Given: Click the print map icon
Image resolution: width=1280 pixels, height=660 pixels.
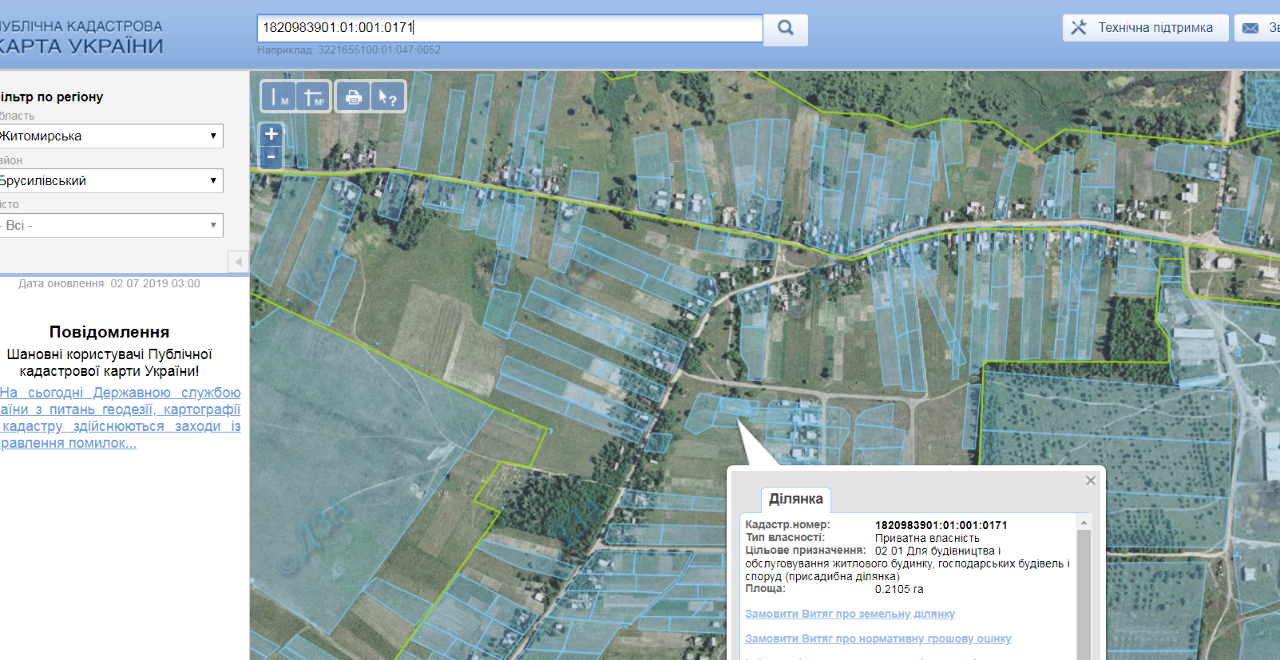Looking at the screenshot, I should (x=353, y=97).
